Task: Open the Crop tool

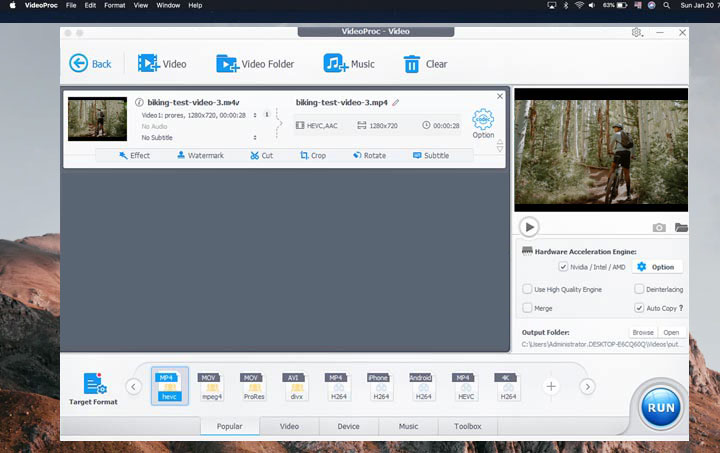Action: pos(313,156)
